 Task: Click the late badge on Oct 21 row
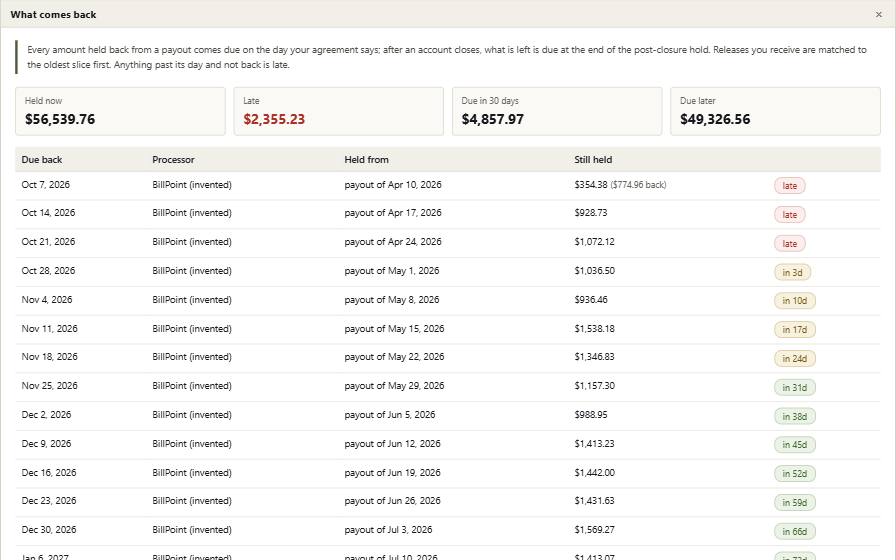click(790, 243)
